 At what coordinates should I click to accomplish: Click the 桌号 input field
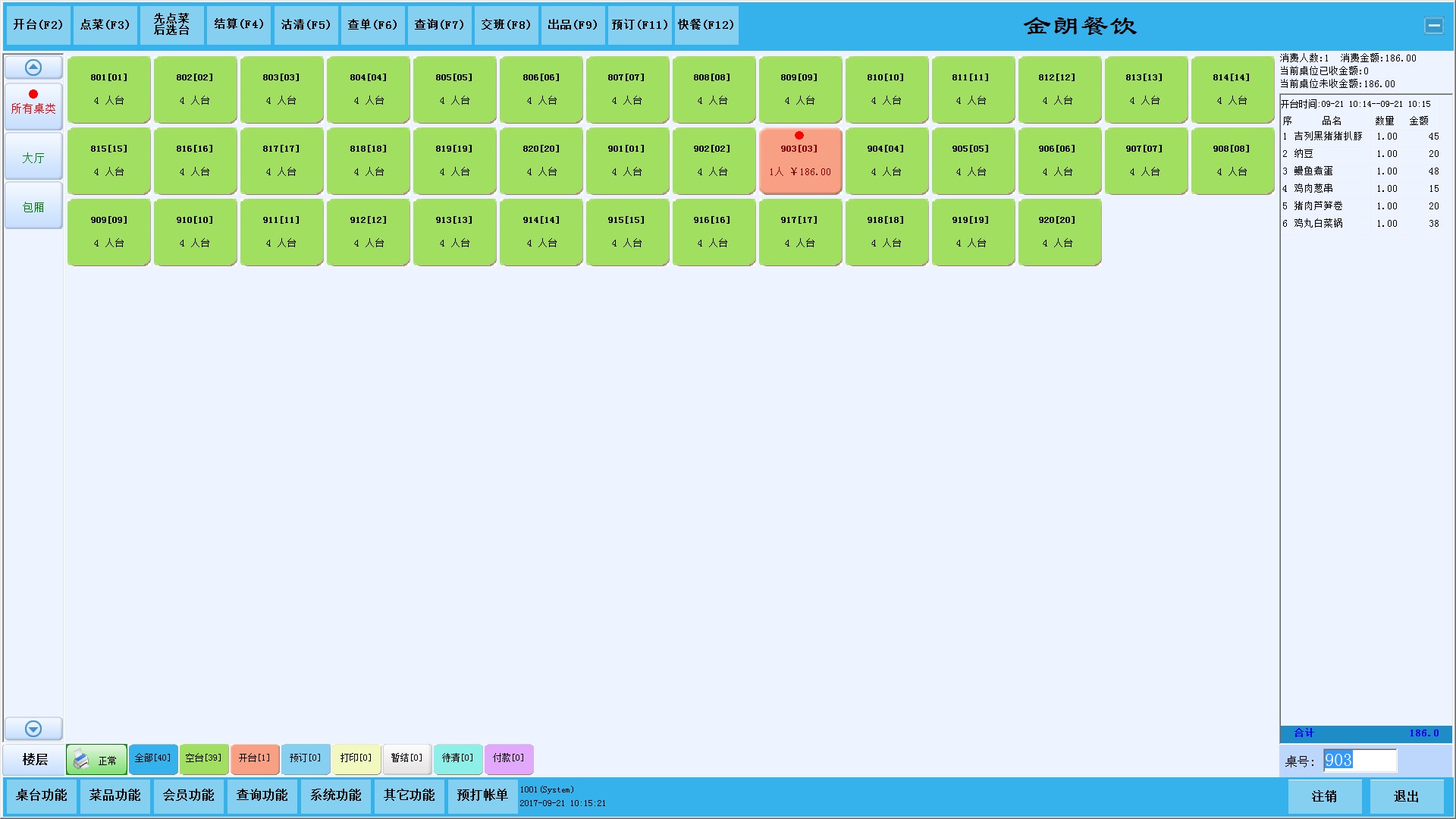[1359, 761]
